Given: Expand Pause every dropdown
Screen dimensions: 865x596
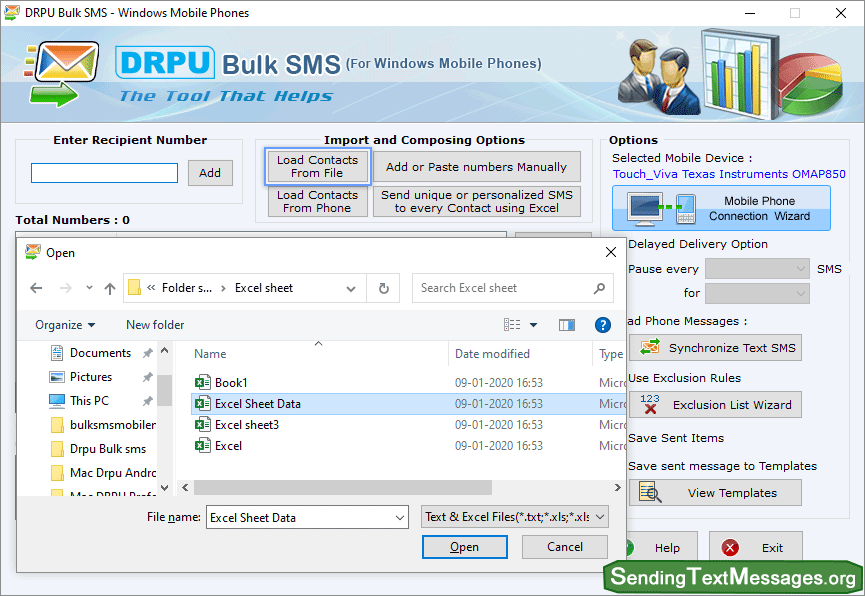Looking at the screenshot, I should (x=757, y=269).
